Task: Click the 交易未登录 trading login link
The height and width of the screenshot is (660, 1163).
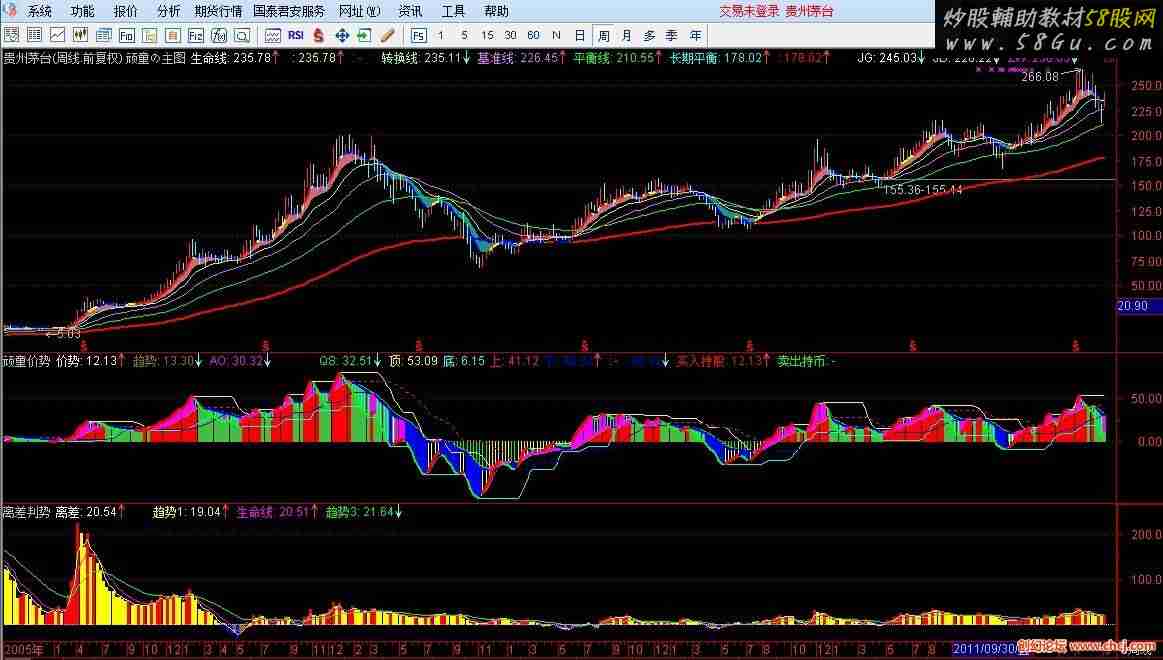Action: [x=748, y=11]
